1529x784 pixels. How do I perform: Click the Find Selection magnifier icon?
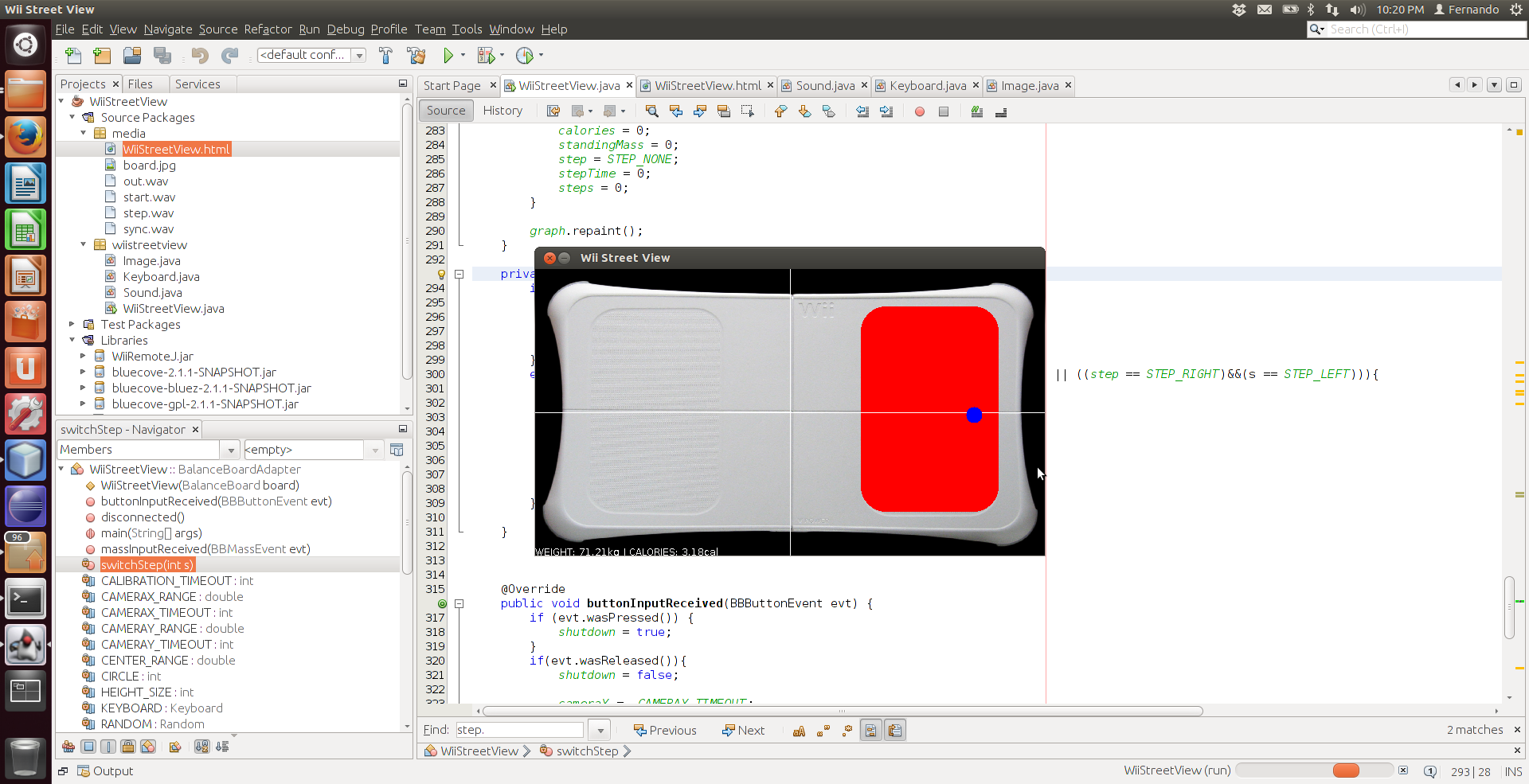pos(651,111)
